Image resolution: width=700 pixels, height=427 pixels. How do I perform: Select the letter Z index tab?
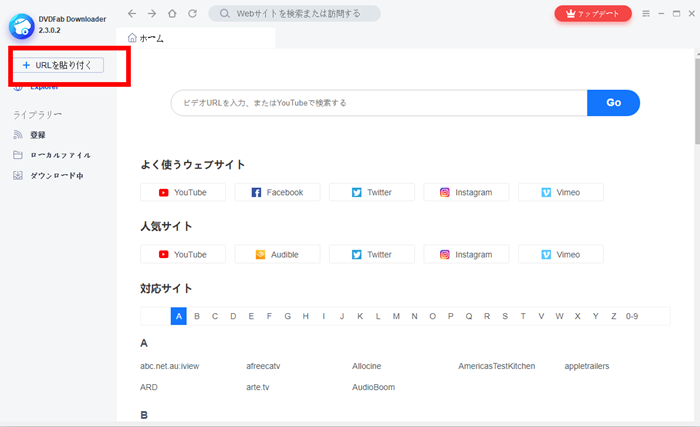pos(614,316)
